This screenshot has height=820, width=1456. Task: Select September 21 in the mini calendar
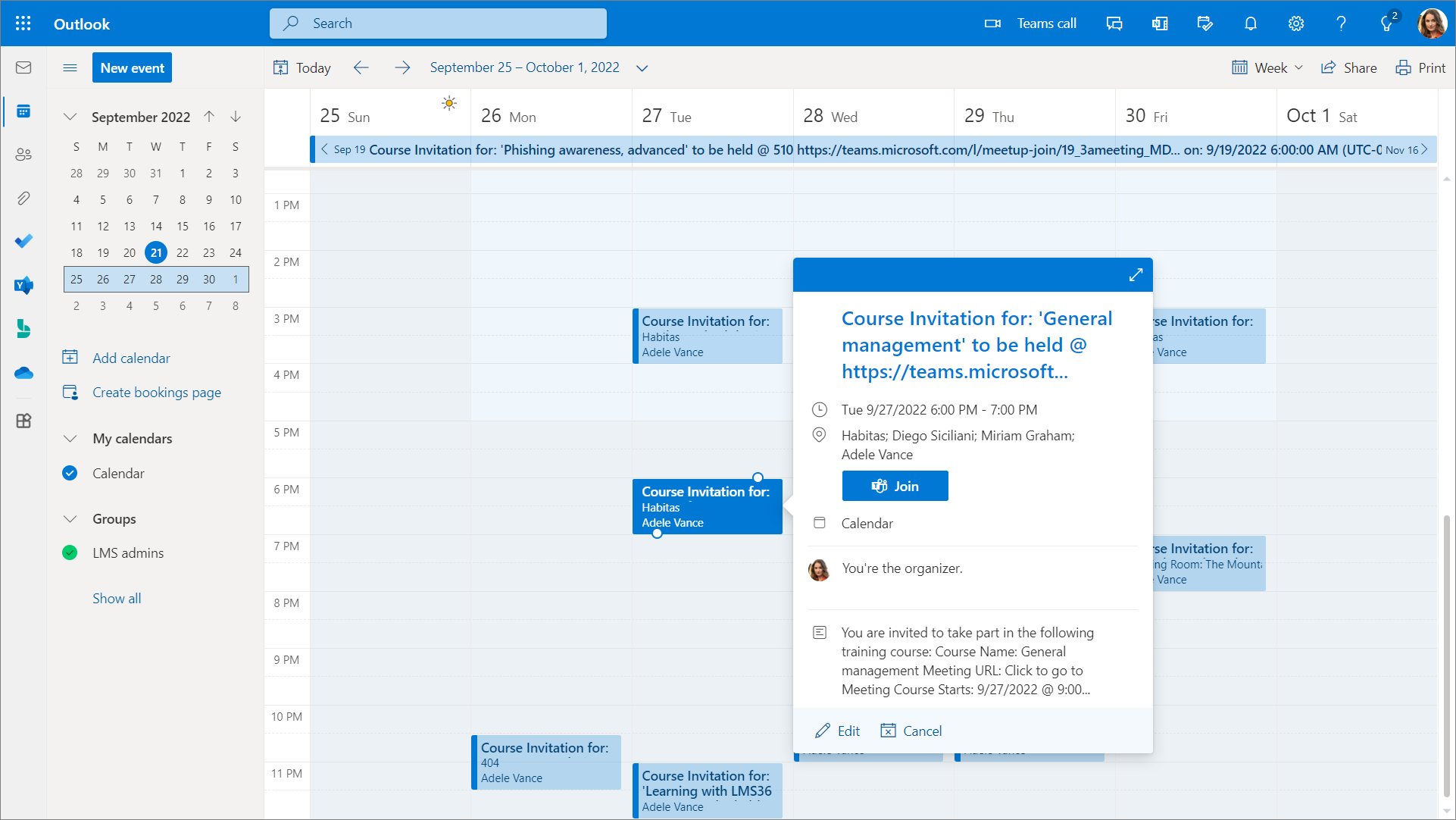coord(156,253)
